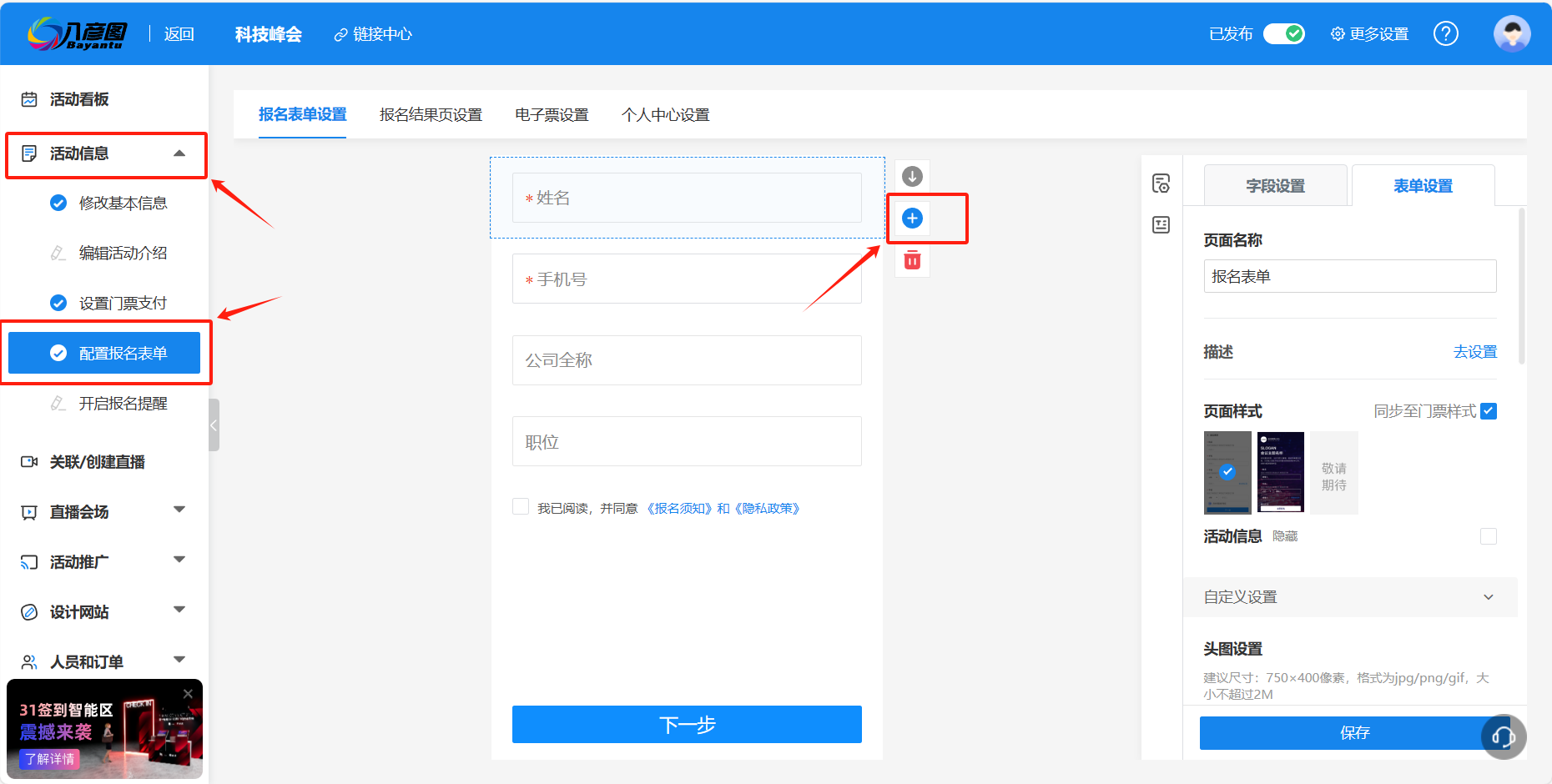This screenshot has width=1552, height=784.
Task: Move the 姓名 field down with the arrow icon
Action: click(x=912, y=176)
